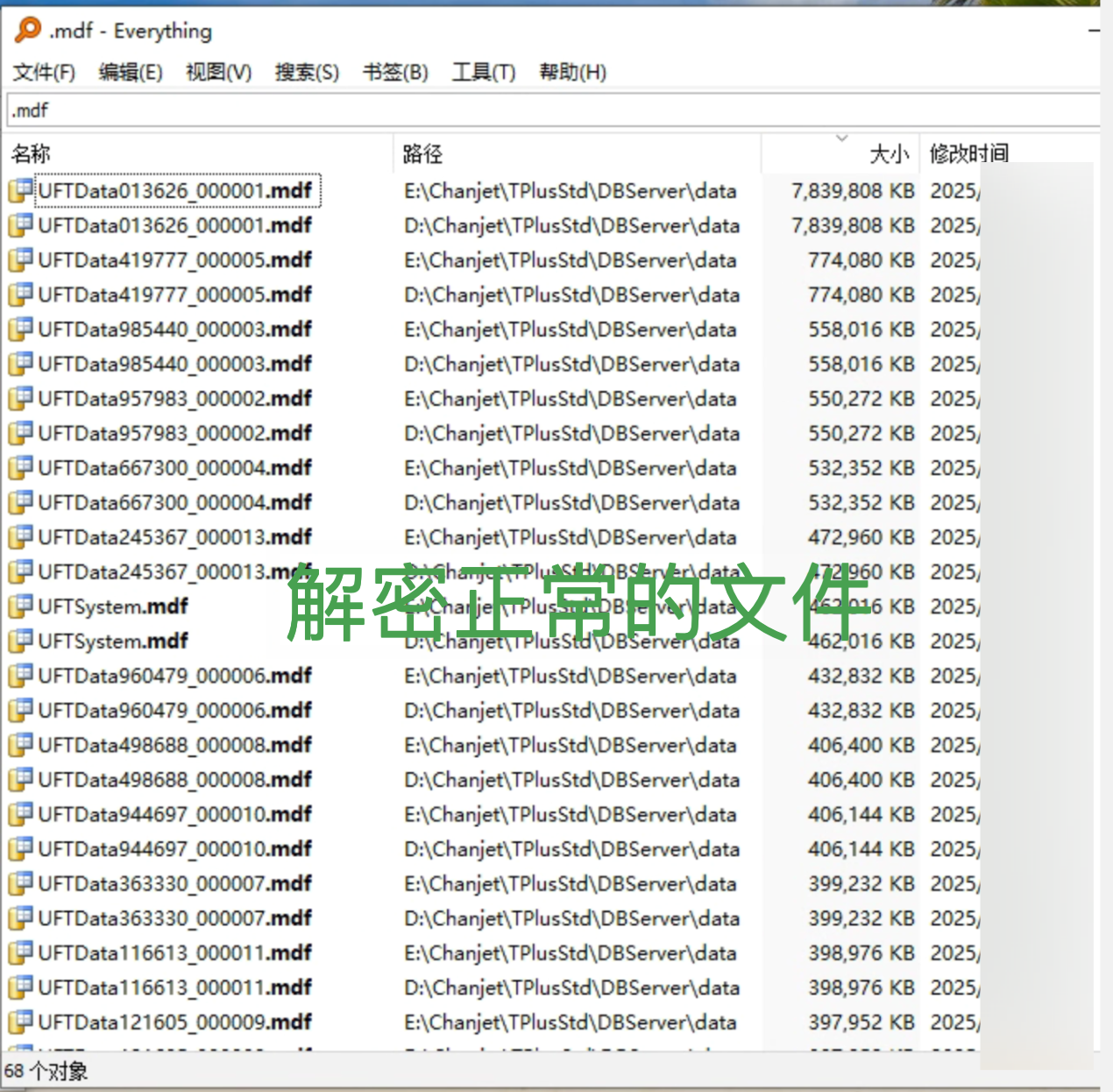The height and width of the screenshot is (1092, 1113).
Task: Select file name UFTData944697_000010.mdf in D: drive row
Action: [x=174, y=848]
